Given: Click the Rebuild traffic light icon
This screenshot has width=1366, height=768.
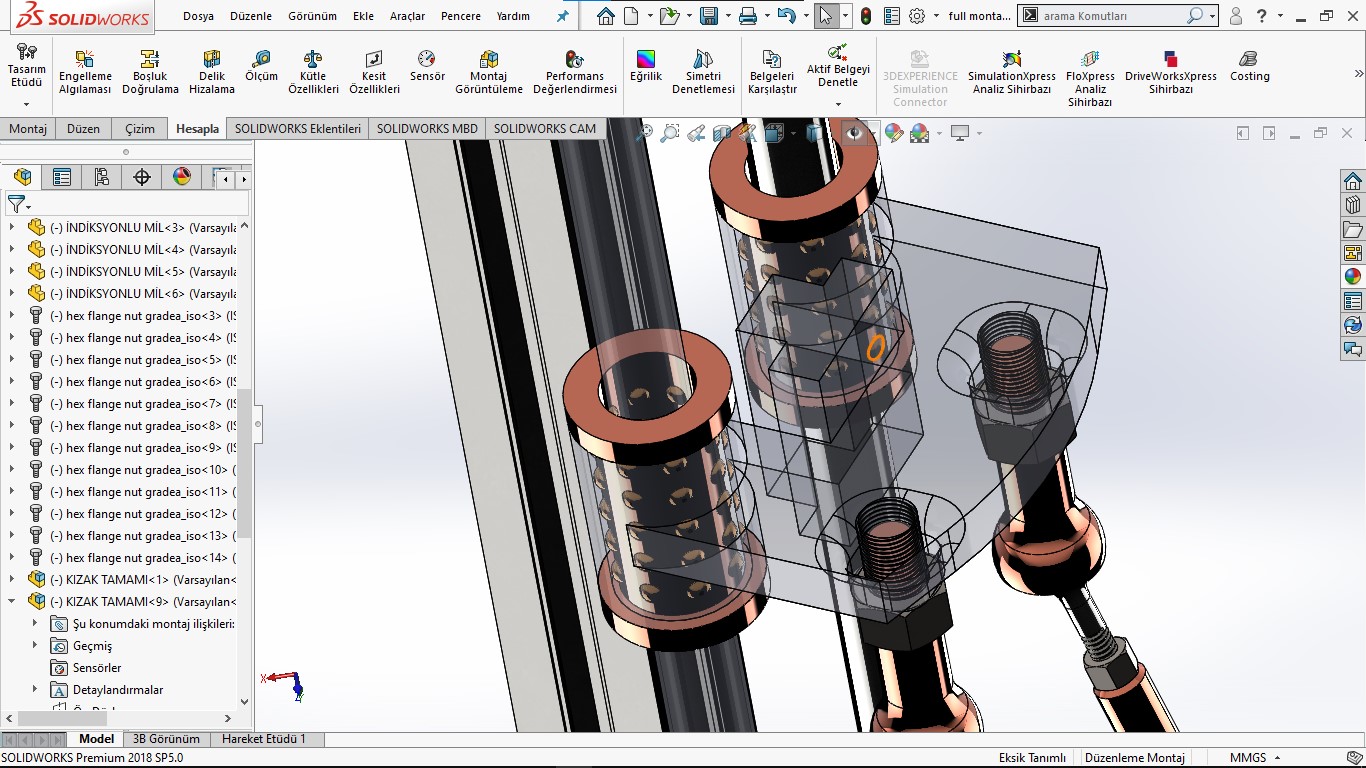Looking at the screenshot, I should pyautogui.click(x=866, y=16).
